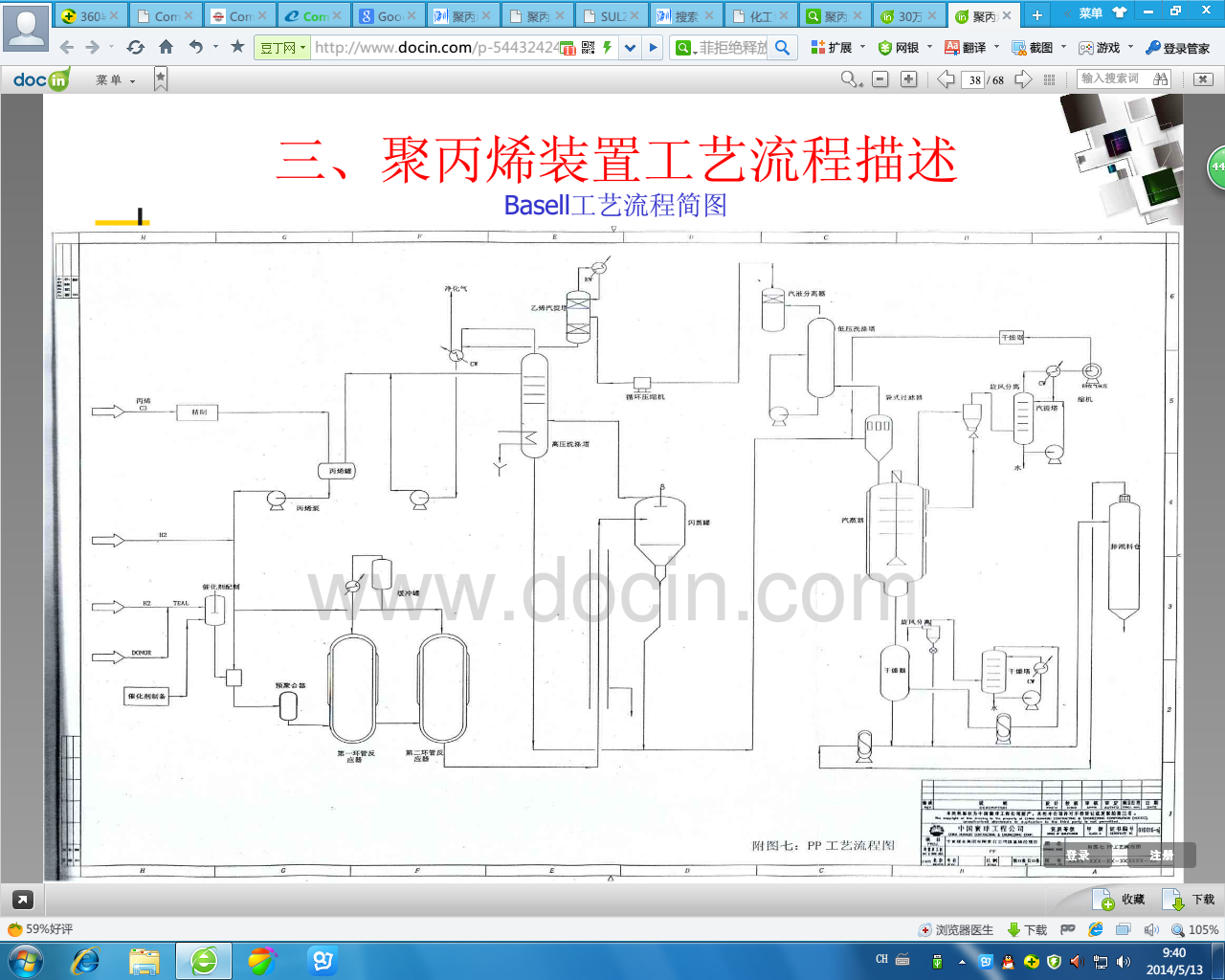Viewport: 1225px width, 980px height.
Task: Zoom in the document with the plus button
Action: (x=909, y=79)
